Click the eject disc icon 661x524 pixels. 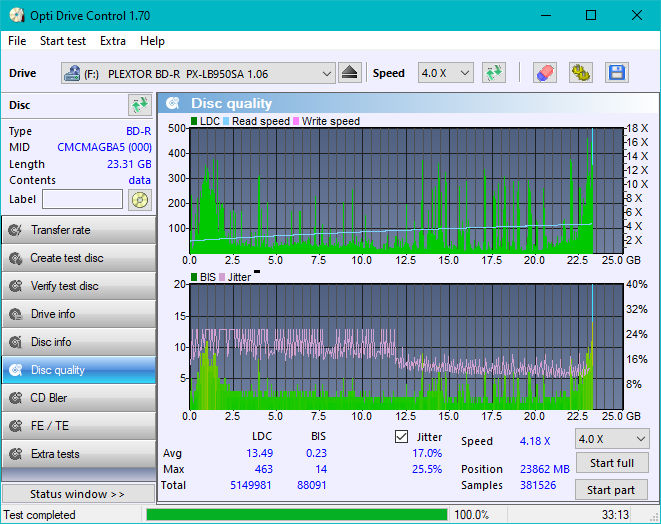(x=349, y=73)
